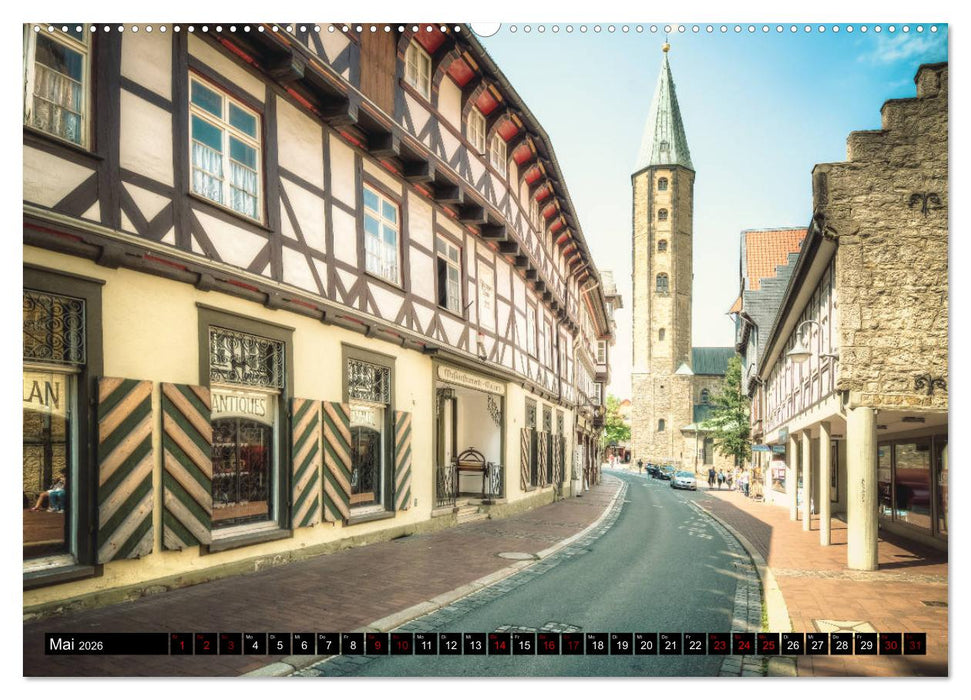Select the final red date 31
The height and width of the screenshot is (700, 971).
[914, 645]
